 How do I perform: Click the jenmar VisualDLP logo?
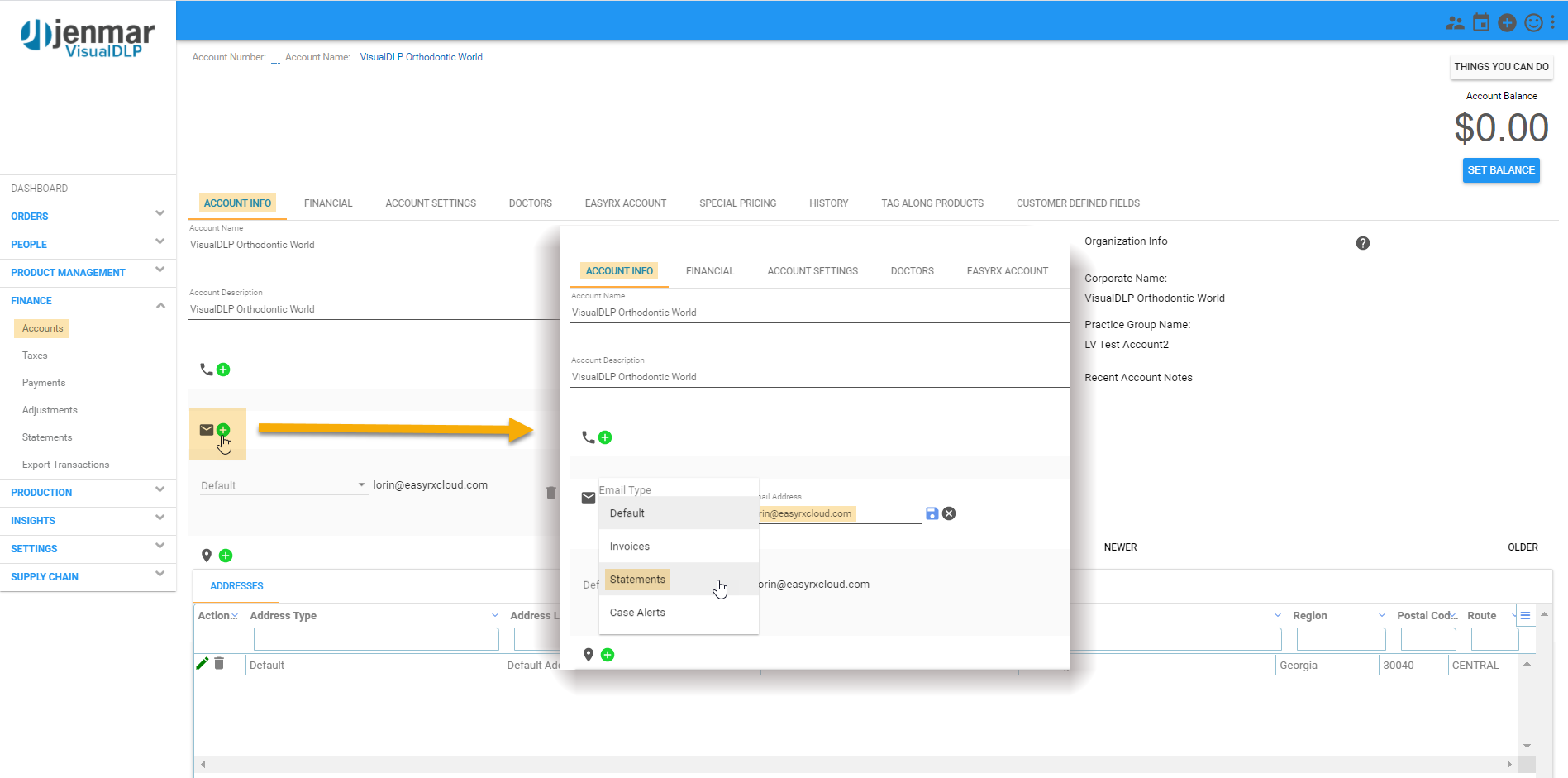(x=88, y=39)
